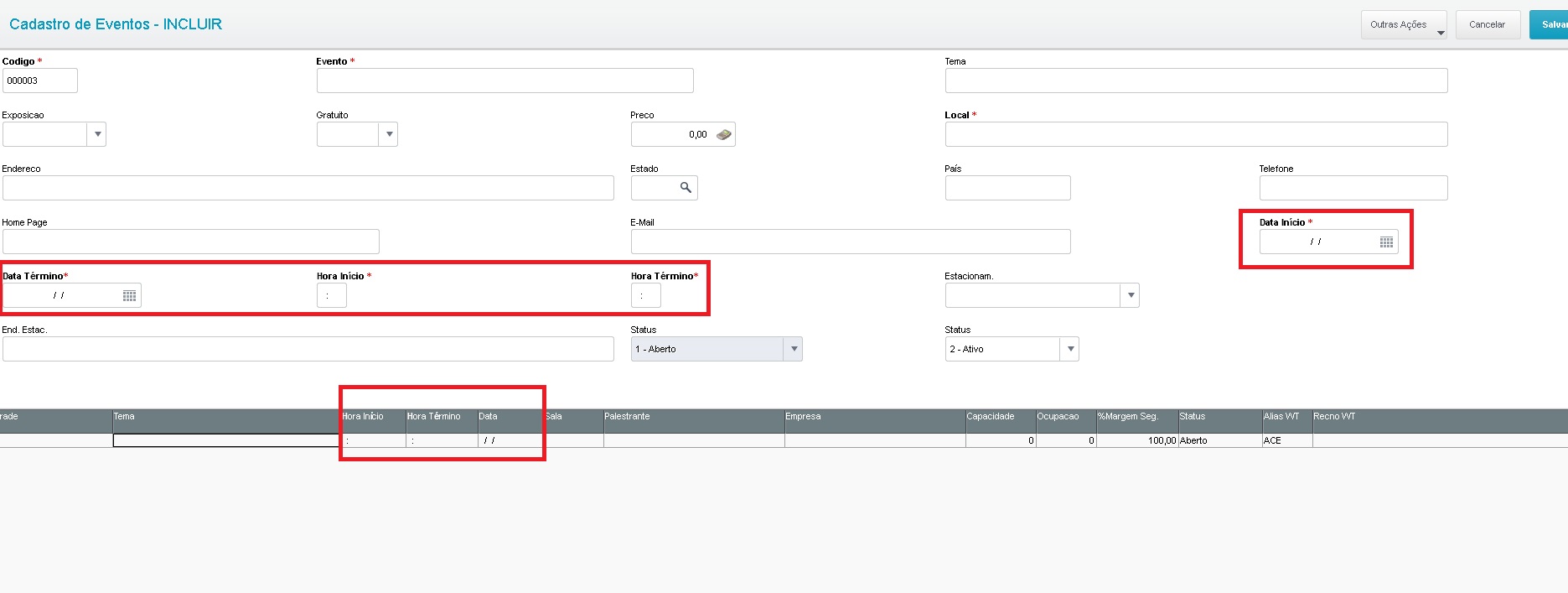This screenshot has height=593, width=1568.
Task: Open calculator icon in Preco field
Action: click(x=724, y=134)
